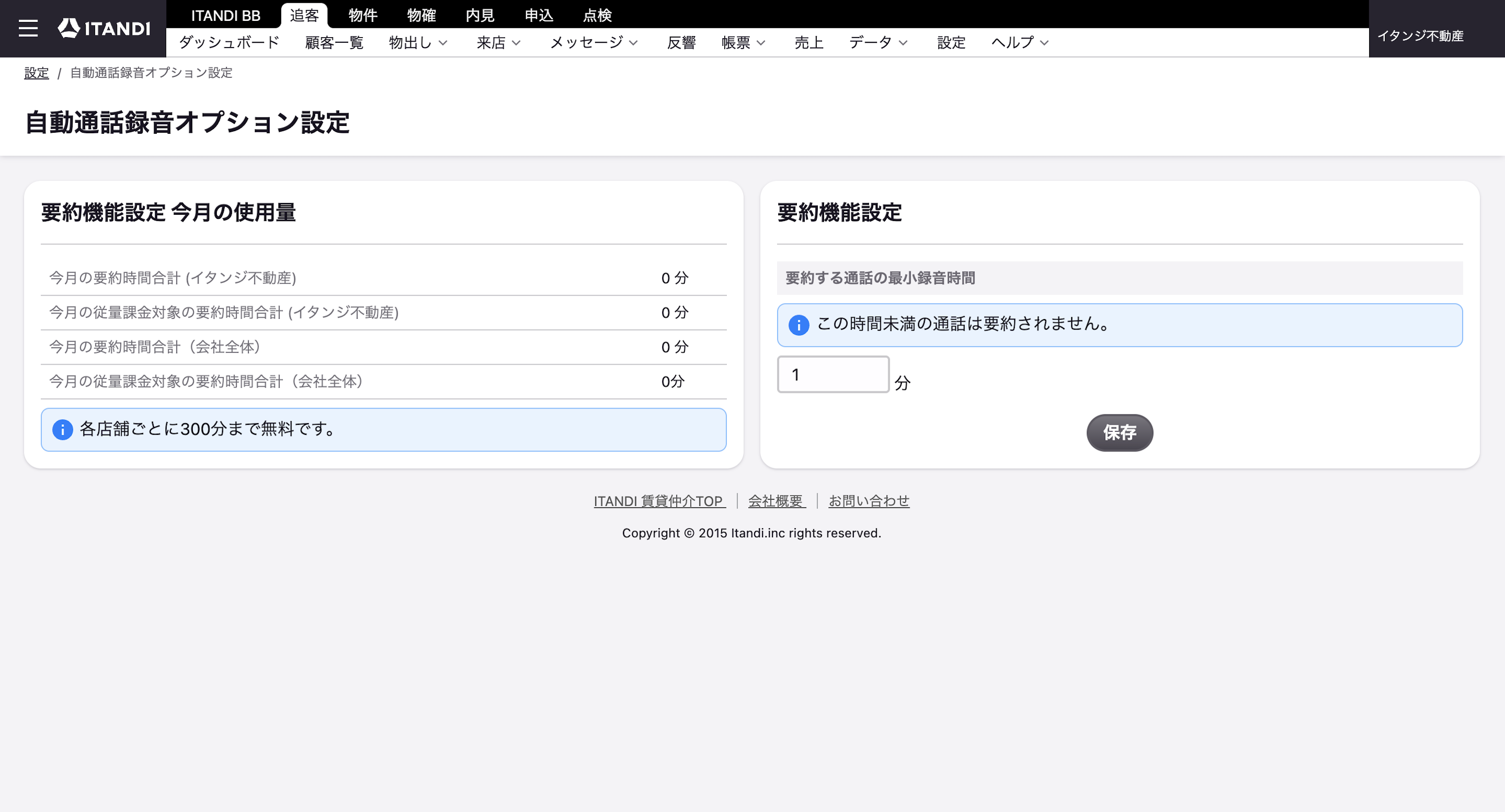Click the minimum recording minutes input field
The width and height of the screenshot is (1505, 812).
click(833, 375)
